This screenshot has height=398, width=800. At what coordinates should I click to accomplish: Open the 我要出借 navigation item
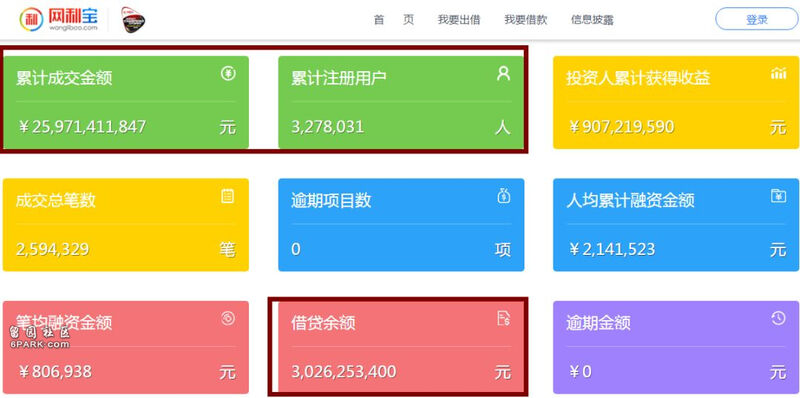tap(459, 20)
